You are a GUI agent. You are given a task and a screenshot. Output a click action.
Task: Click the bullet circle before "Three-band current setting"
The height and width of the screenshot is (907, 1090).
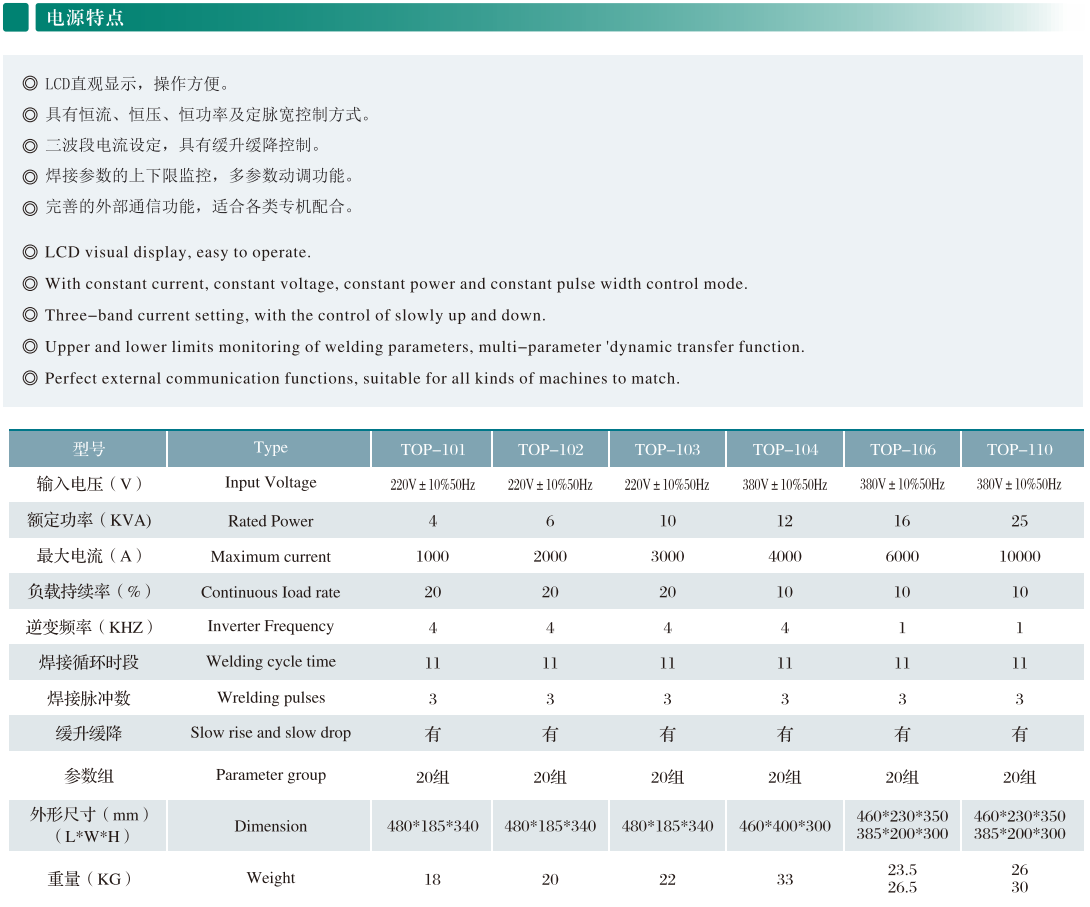(30, 316)
